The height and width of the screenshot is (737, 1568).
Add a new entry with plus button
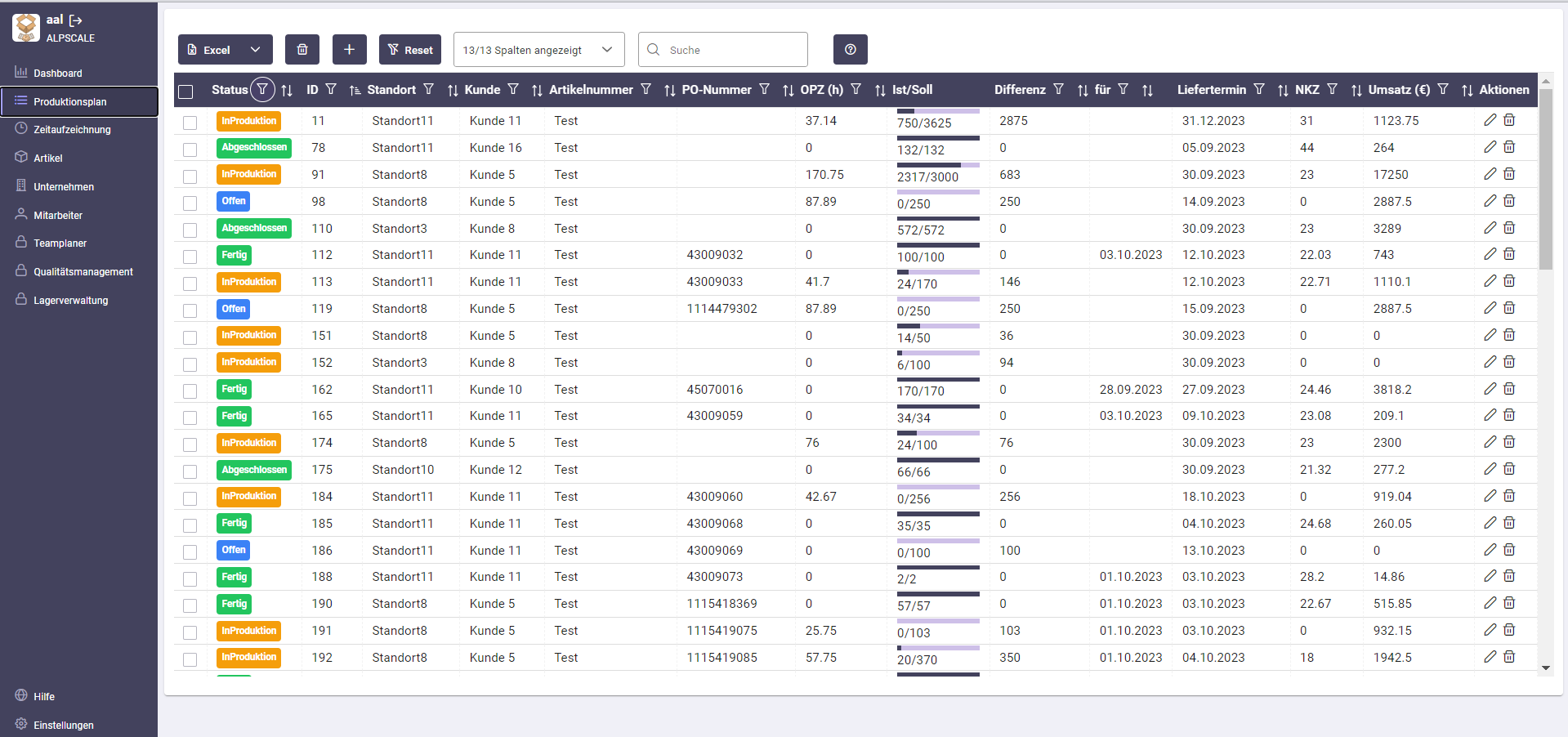point(349,50)
